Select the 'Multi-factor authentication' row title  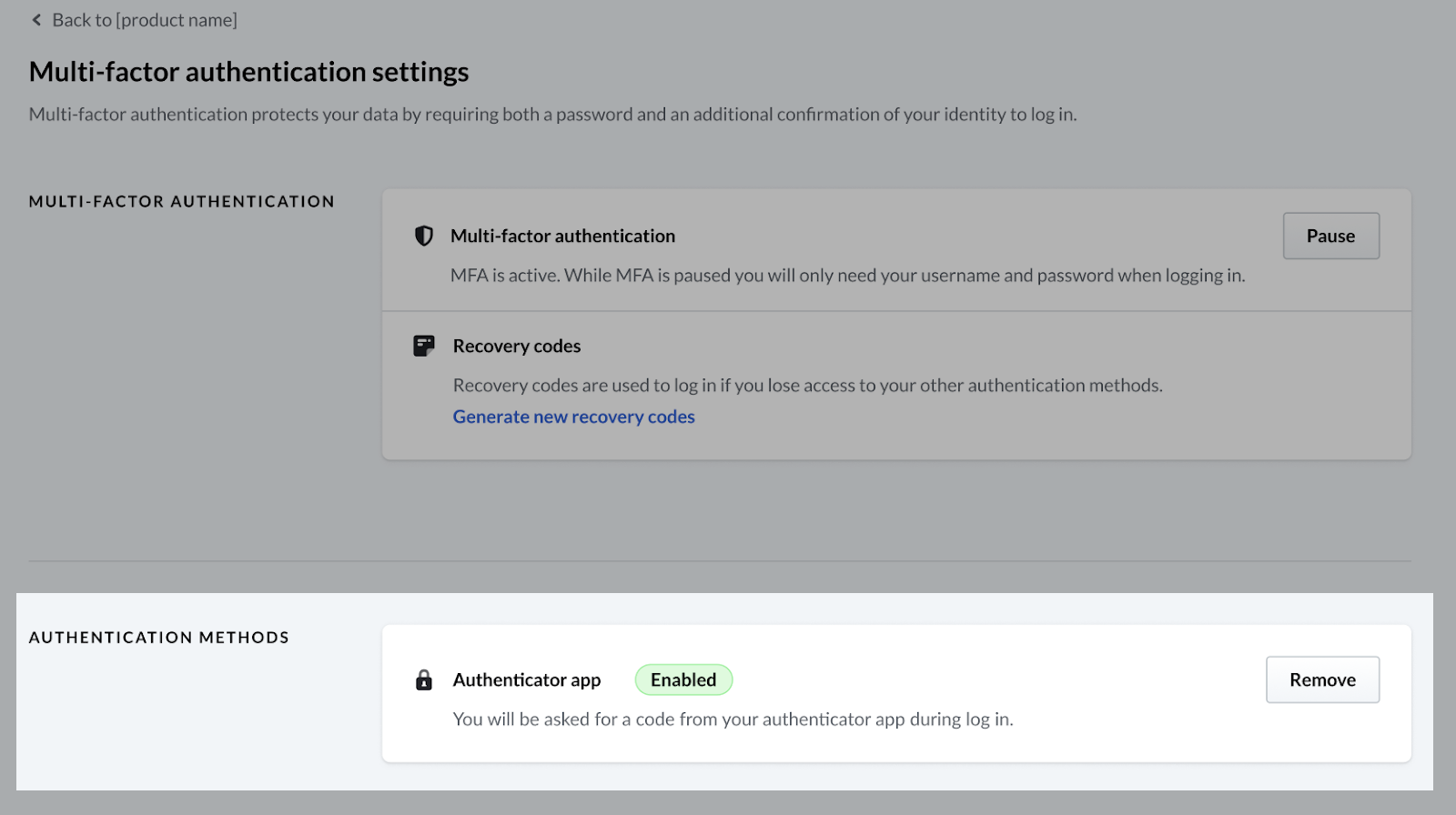coord(562,236)
